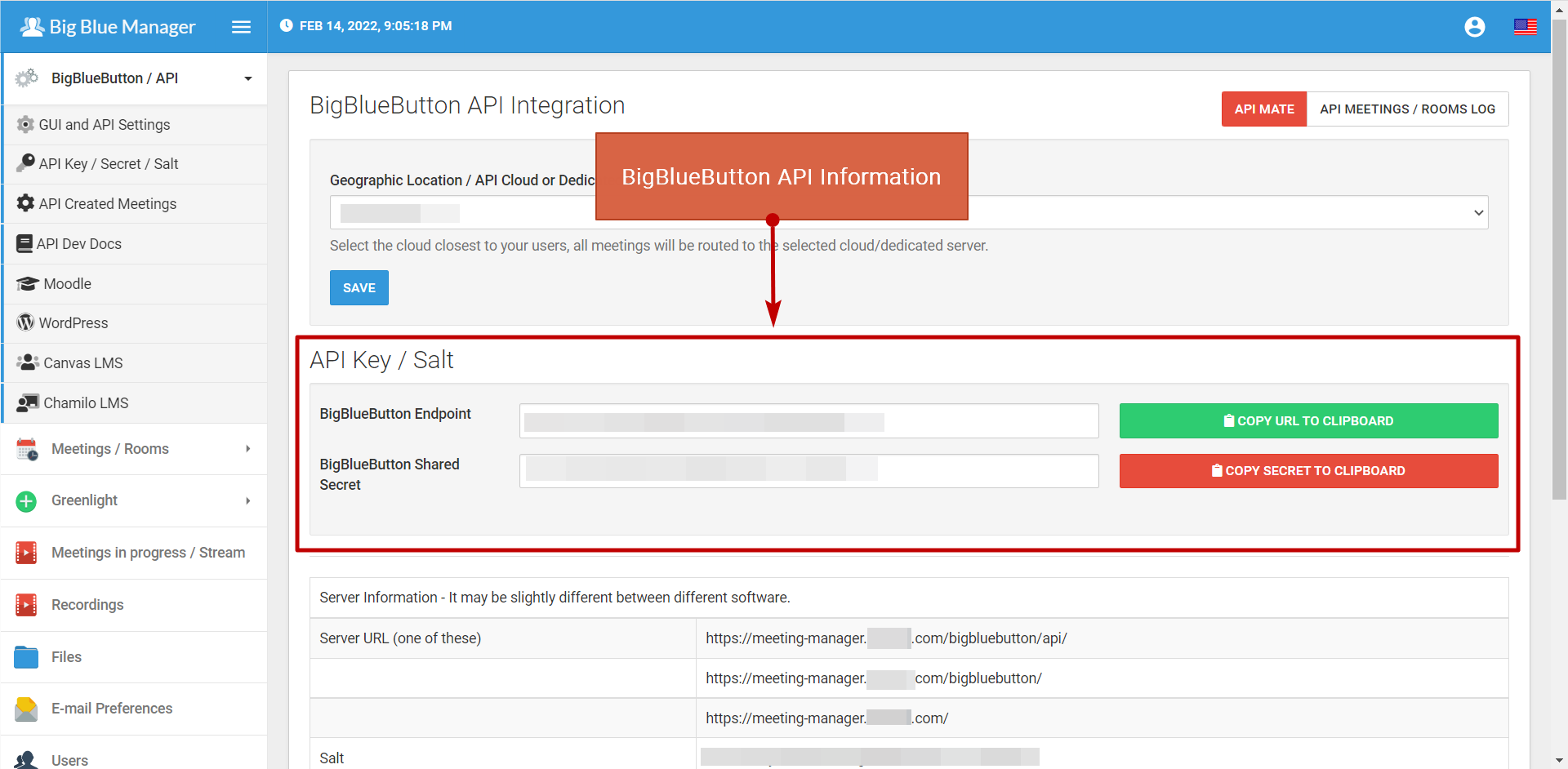Click the hamburger menu icon
The height and width of the screenshot is (769, 1568).
click(241, 27)
